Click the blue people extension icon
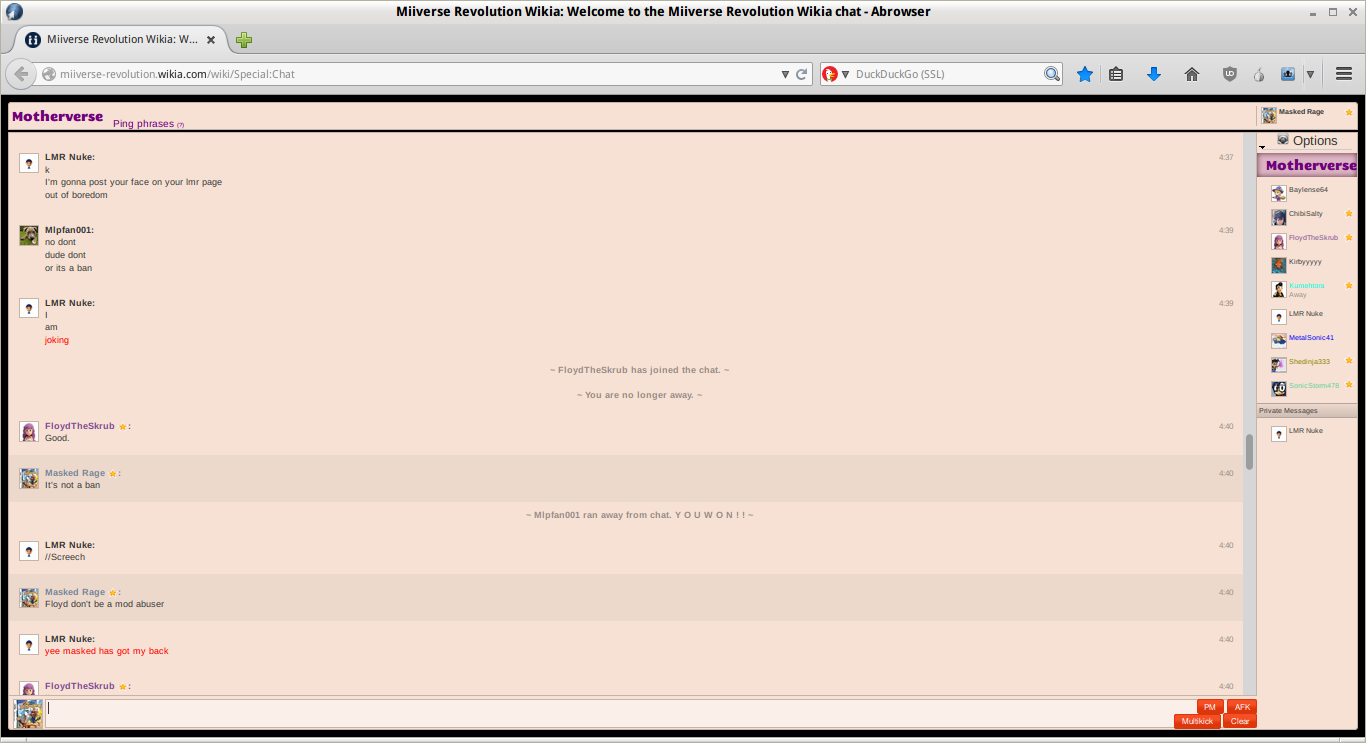The width and height of the screenshot is (1366, 743). 1288,74
